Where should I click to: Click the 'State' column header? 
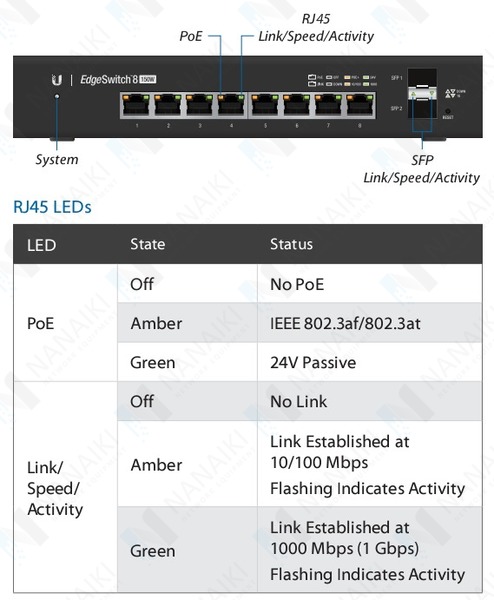tap(148, 244)
